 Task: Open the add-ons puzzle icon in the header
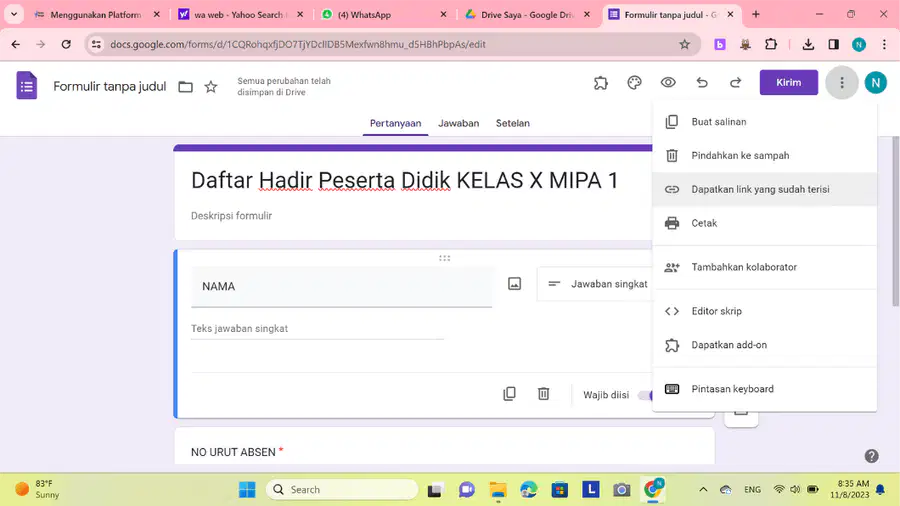point(600,83)
